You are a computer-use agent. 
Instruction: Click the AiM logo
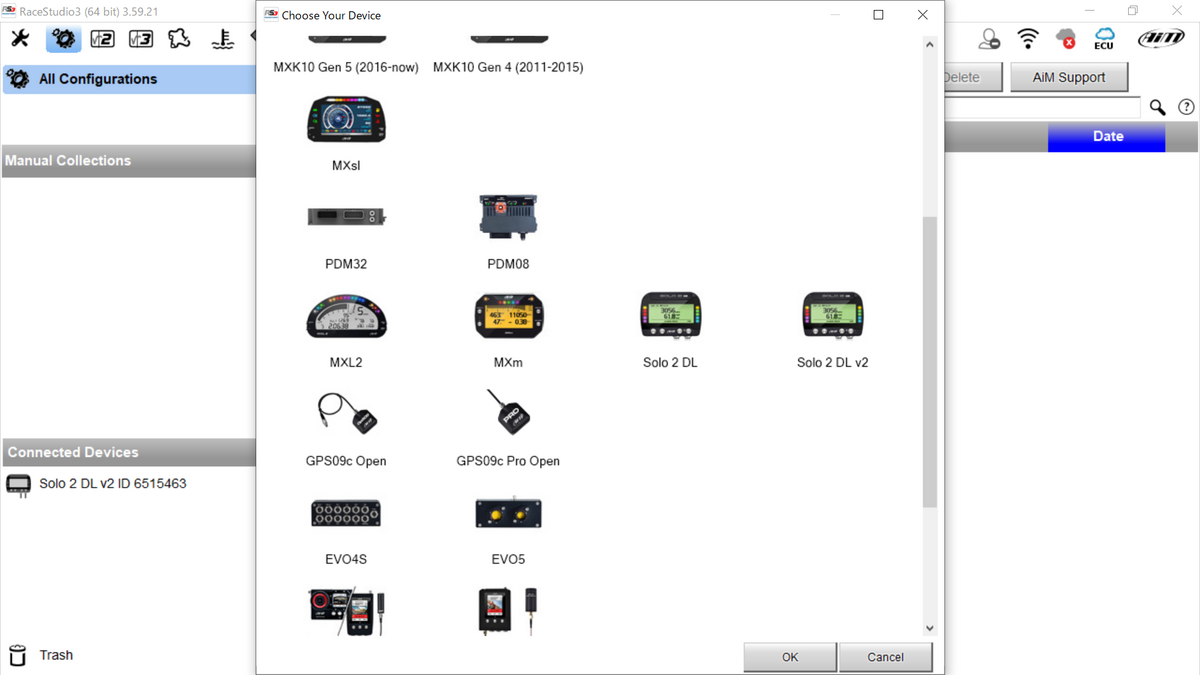[x=1161, y=39]
